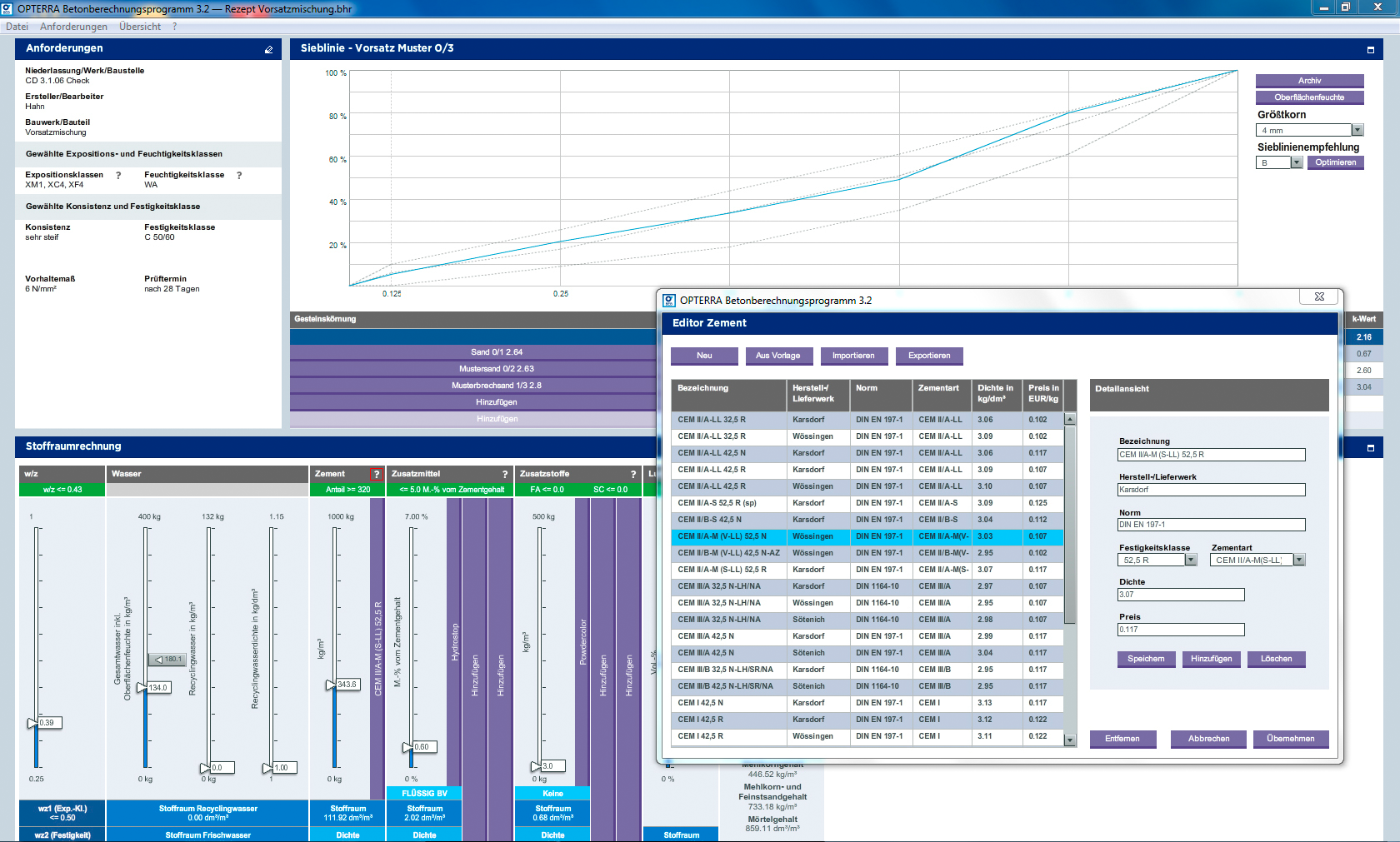
Task: Open the Datei menu
Action: tap(17, 27)
